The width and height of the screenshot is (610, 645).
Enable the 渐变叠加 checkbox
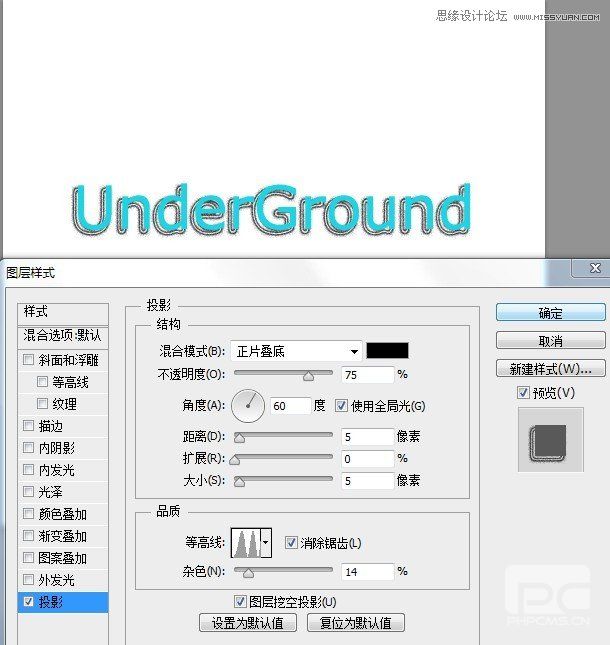pos(28,536)
